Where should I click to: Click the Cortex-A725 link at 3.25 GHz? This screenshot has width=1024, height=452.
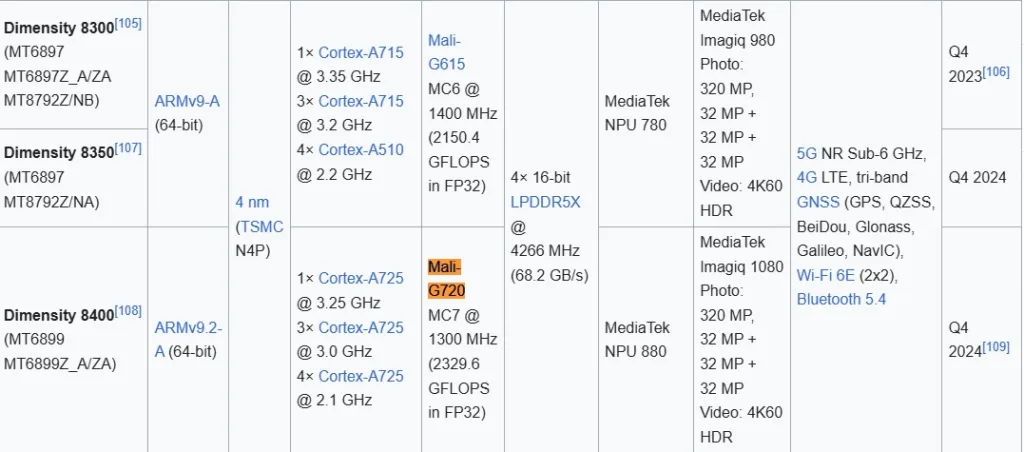pyautogui.click(x=361, y=278)
